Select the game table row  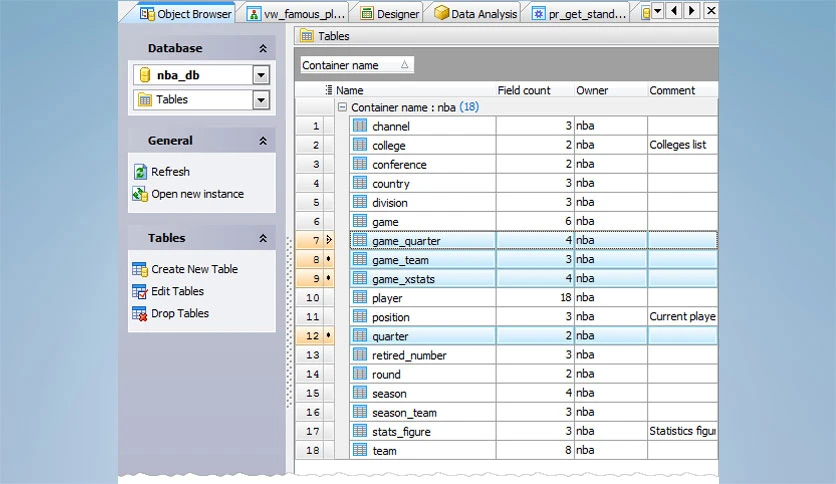pos(533,221)
